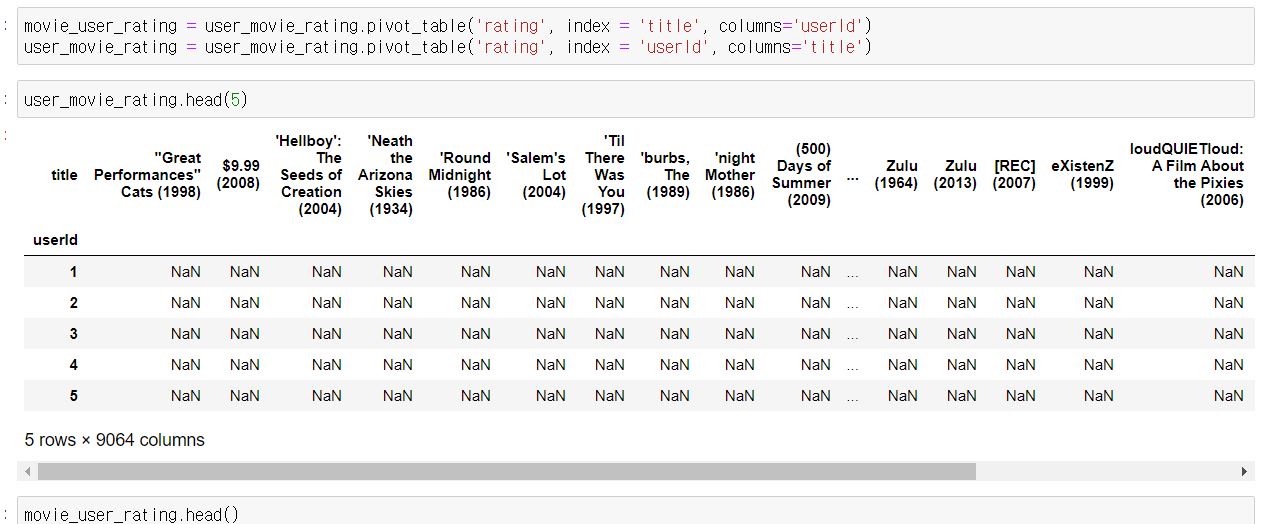Select the Zulu (1964) column header
This screenshot has height=524, width=1268.
coord(896,175)
